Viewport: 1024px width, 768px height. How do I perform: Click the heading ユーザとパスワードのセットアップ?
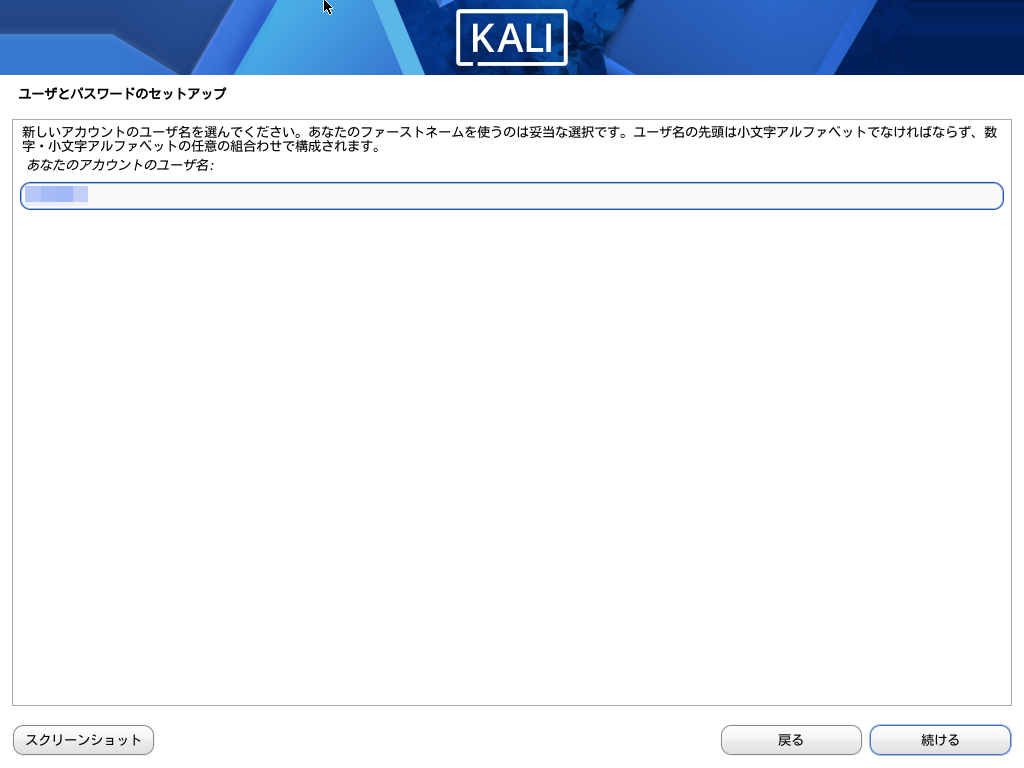(122, 93)
